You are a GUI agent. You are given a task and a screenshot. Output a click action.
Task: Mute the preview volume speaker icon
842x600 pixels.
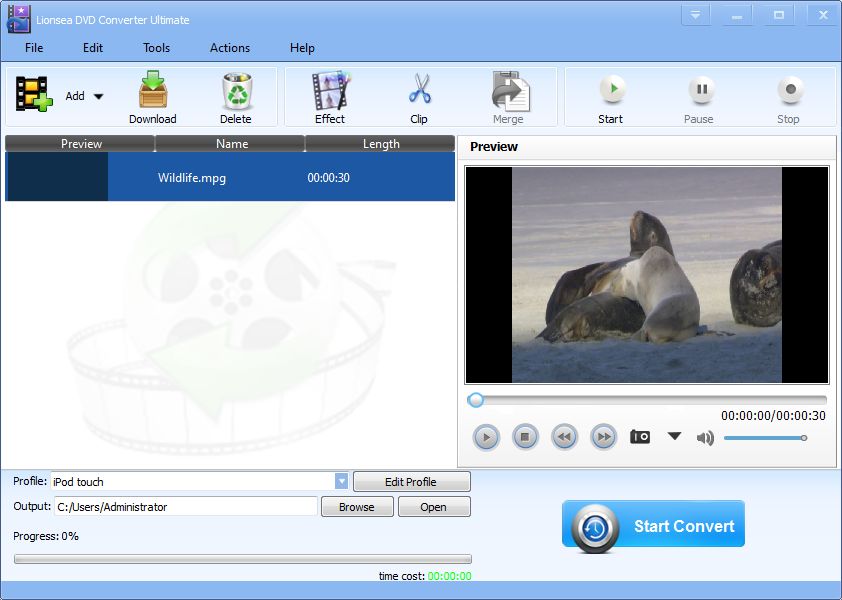pyautogui.click(x=705, y=438)
